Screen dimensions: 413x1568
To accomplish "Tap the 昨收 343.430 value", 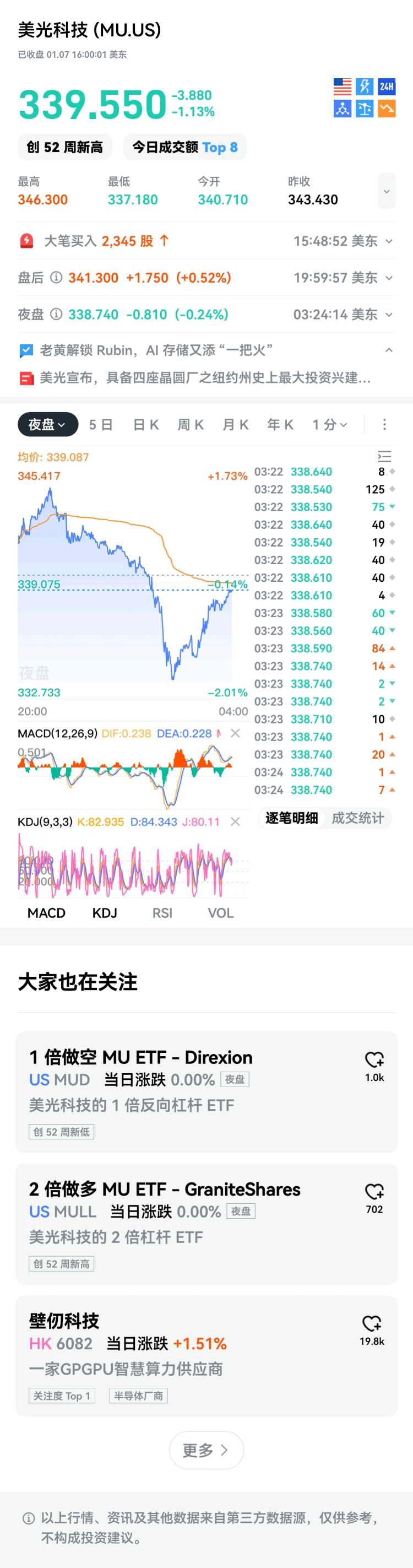I will (313, 199).
